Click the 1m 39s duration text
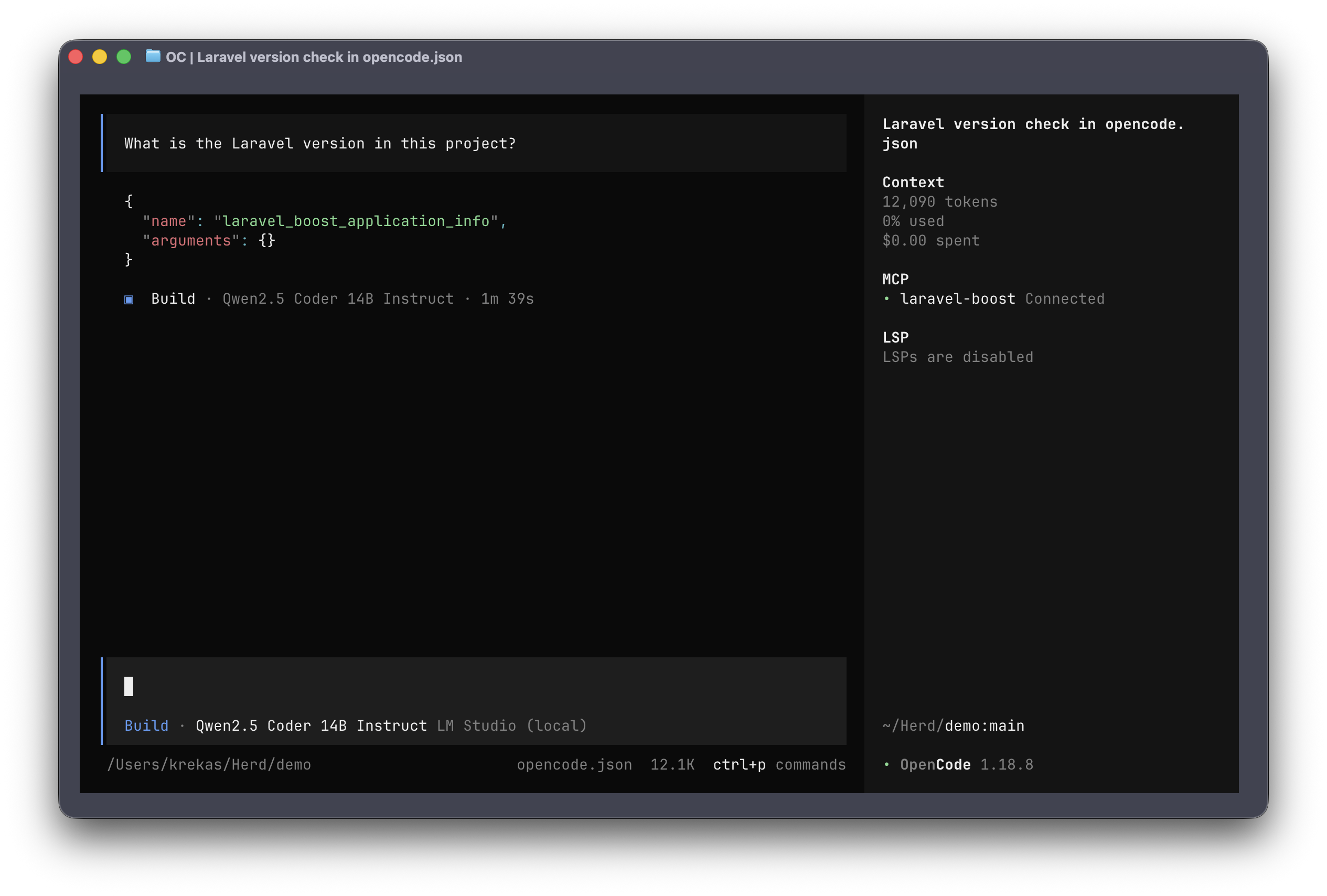 point(507,298)
